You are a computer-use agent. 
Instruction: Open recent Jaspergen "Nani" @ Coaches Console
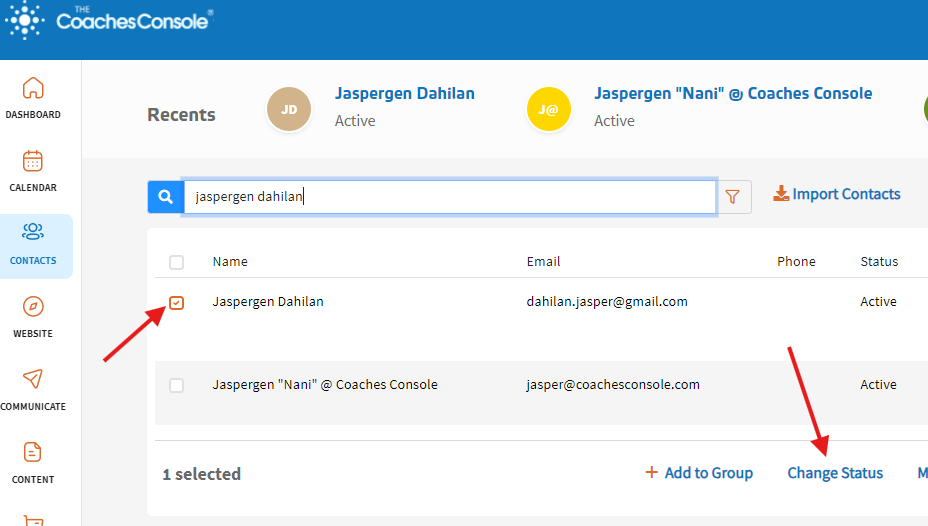(732, 94)
